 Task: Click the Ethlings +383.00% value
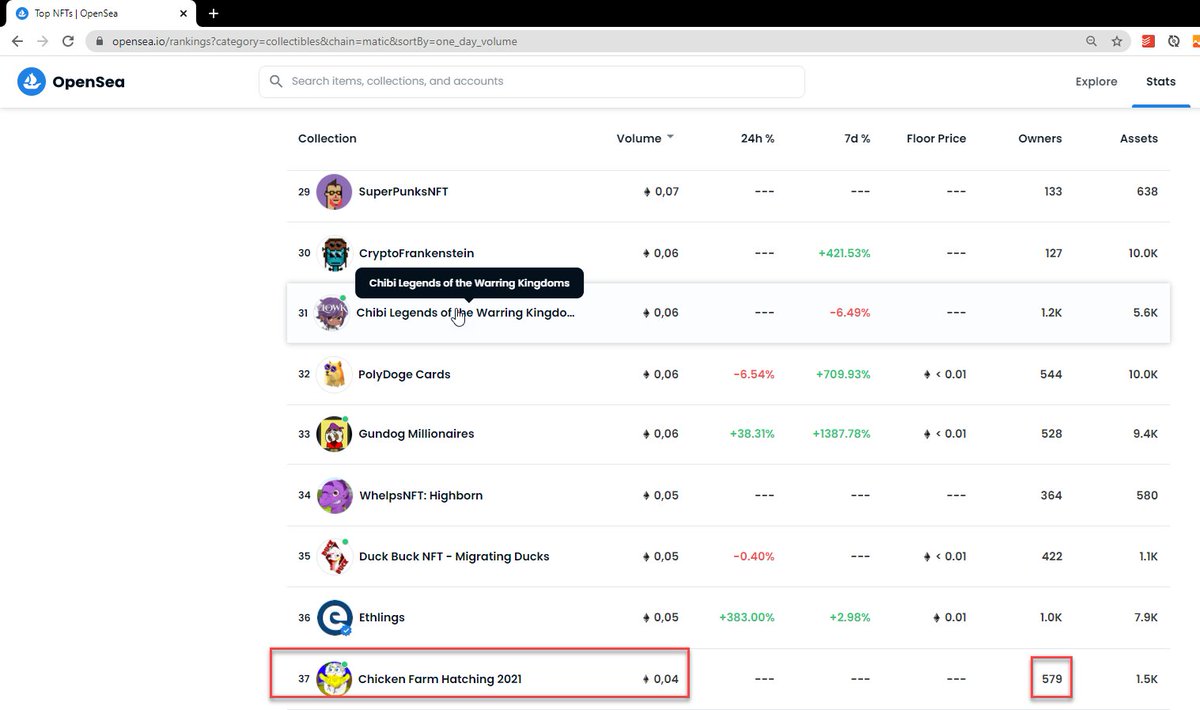pos(747,618)
